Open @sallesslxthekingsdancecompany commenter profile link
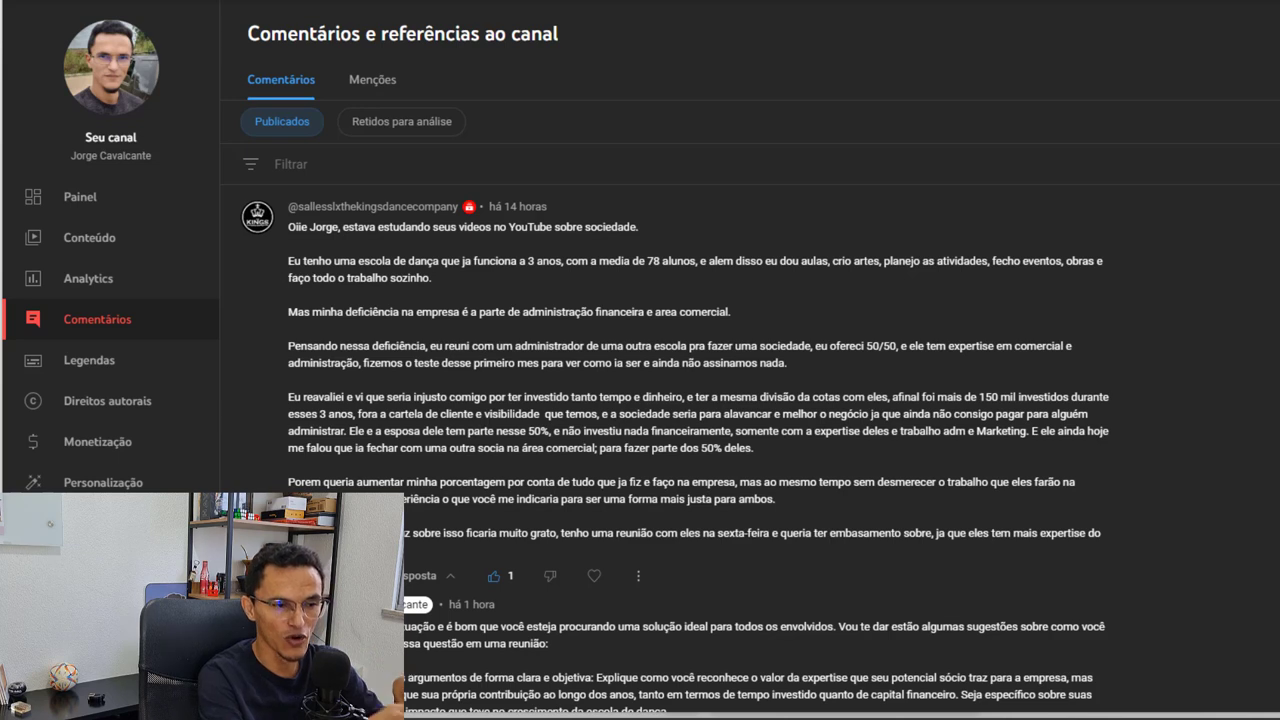 click(372, 207)
